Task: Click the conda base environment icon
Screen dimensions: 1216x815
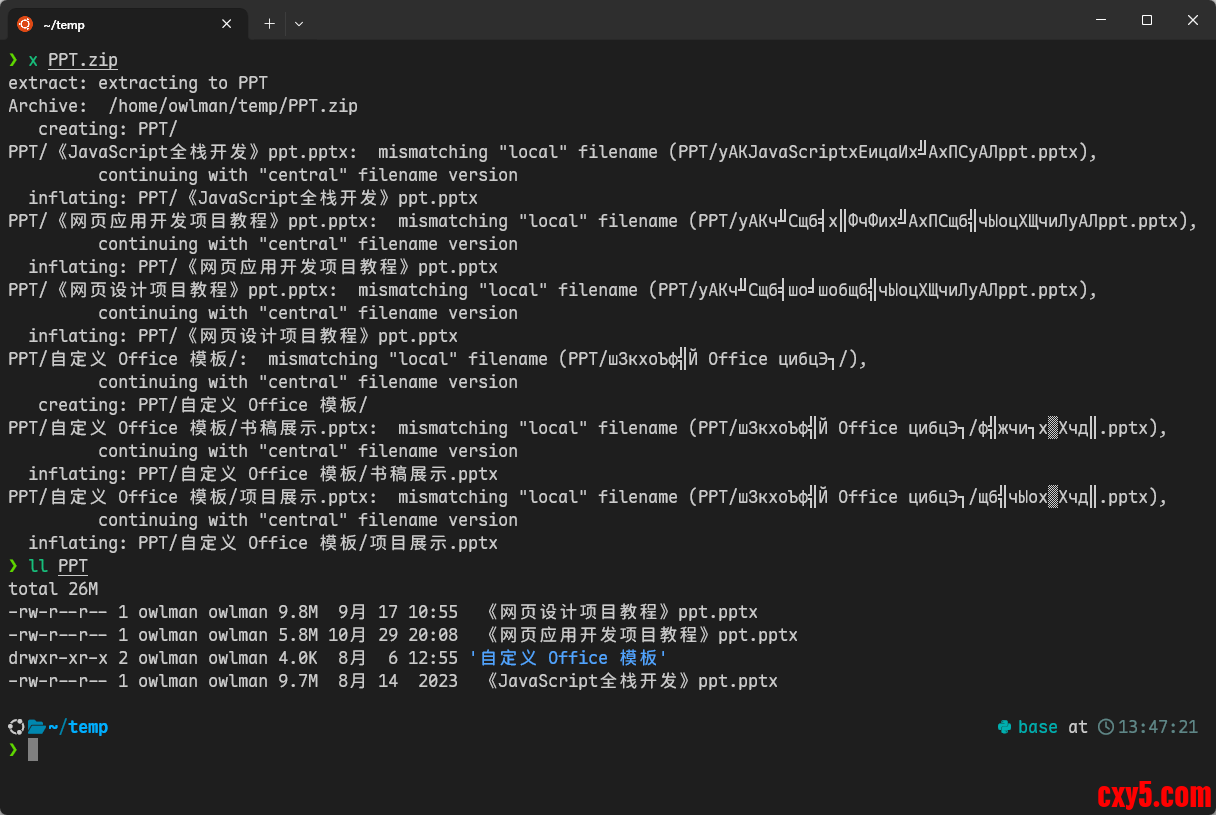Action: pos(1004,727)
